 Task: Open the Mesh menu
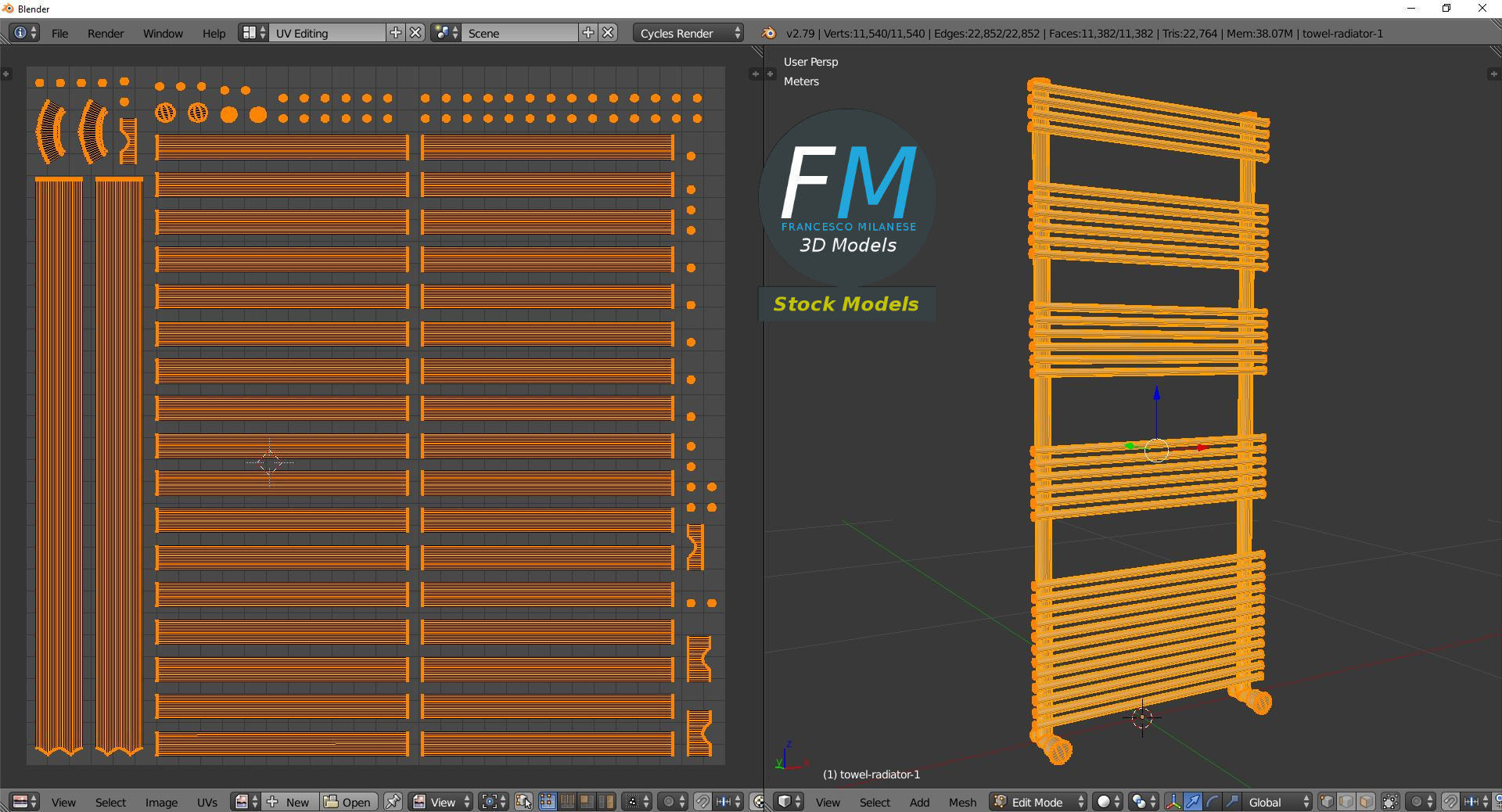click(962, 802)
